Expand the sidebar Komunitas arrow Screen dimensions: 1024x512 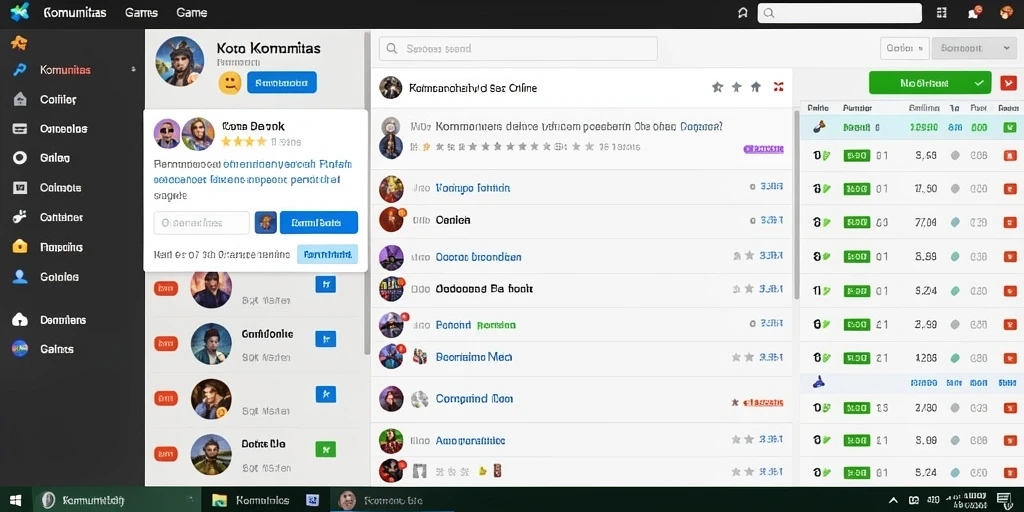(133, 69)
